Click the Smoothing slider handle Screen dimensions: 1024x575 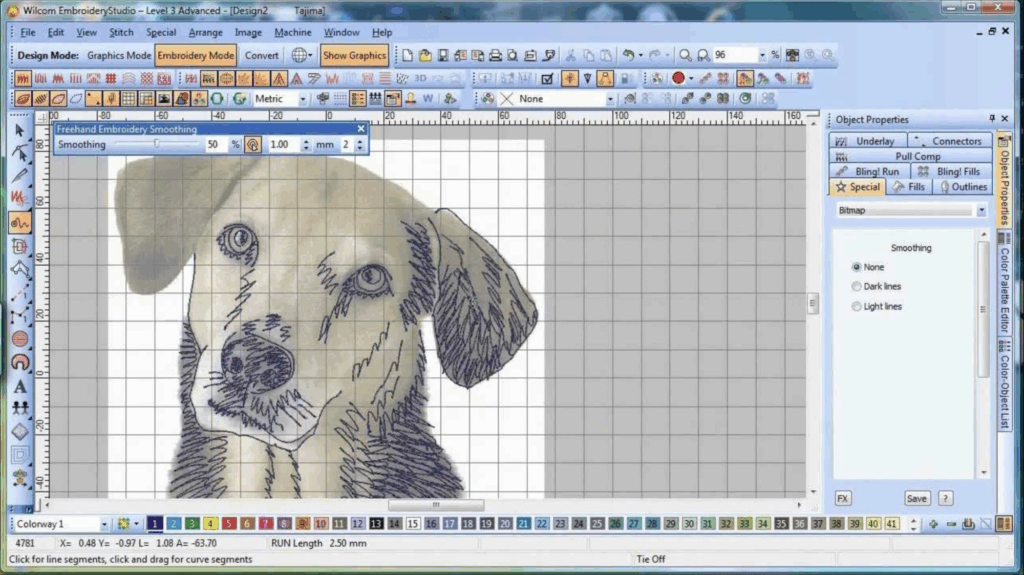[157, 144]
